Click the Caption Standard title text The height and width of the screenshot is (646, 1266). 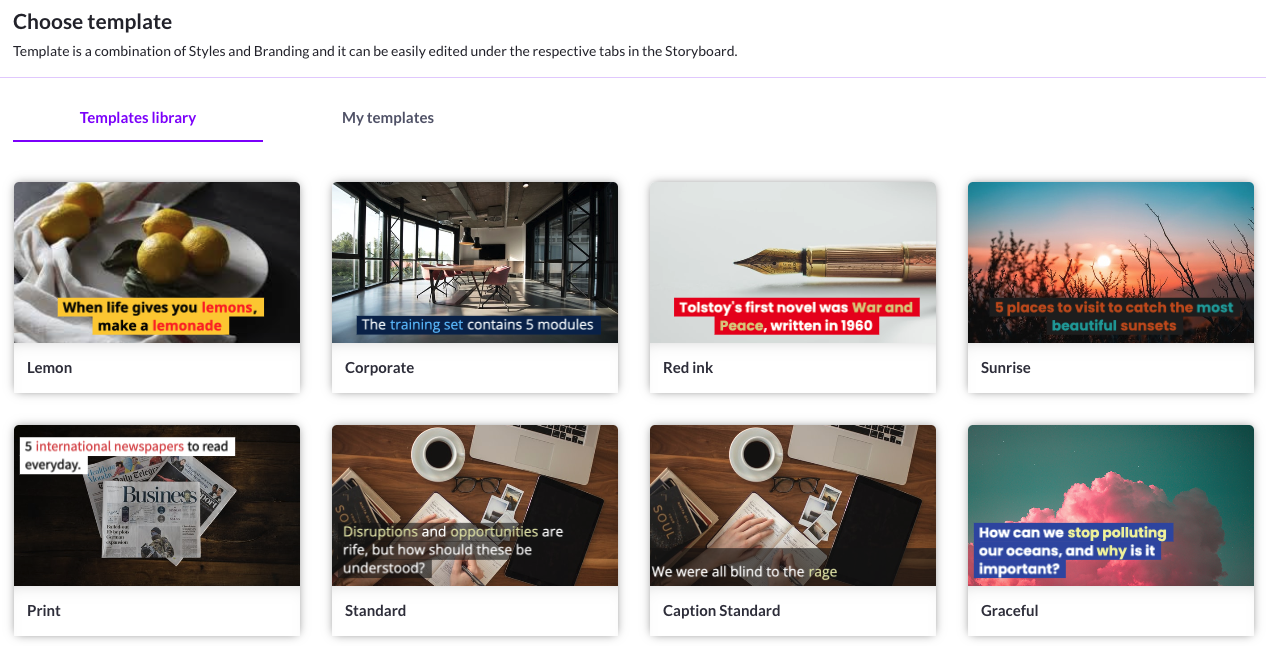721,611
